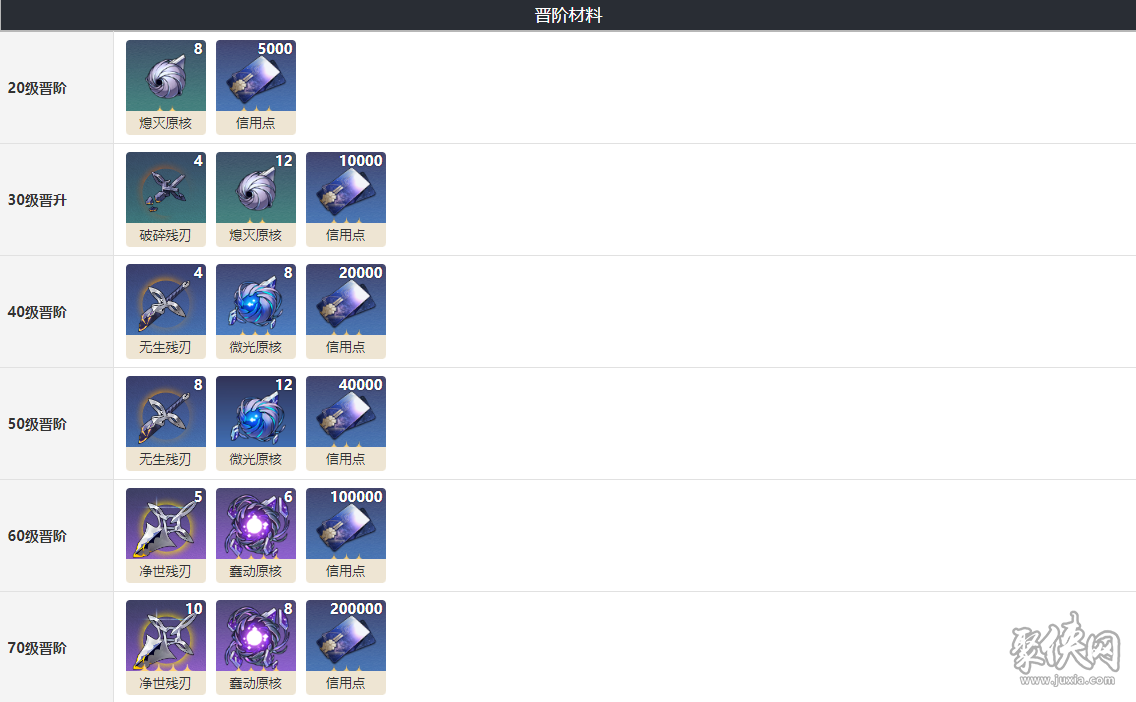Image resolution: width=1136 pixels, height=702 pixels.
Task: Click 熄灭原核 icon in 20级晋阶 row
Action: (166, 87)
